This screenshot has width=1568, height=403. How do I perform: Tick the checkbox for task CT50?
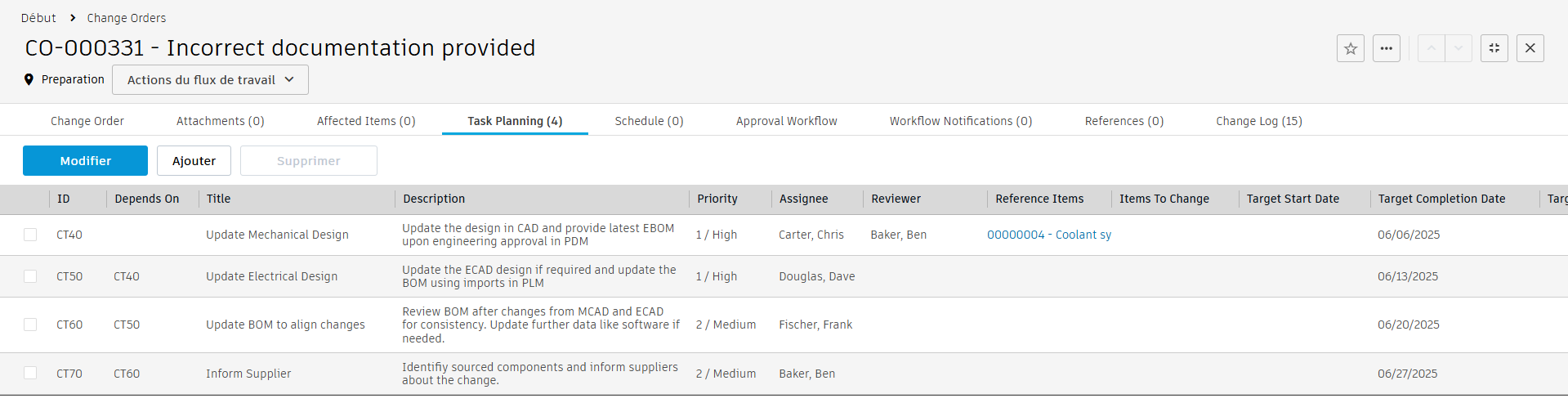click(x=30, y=276)
